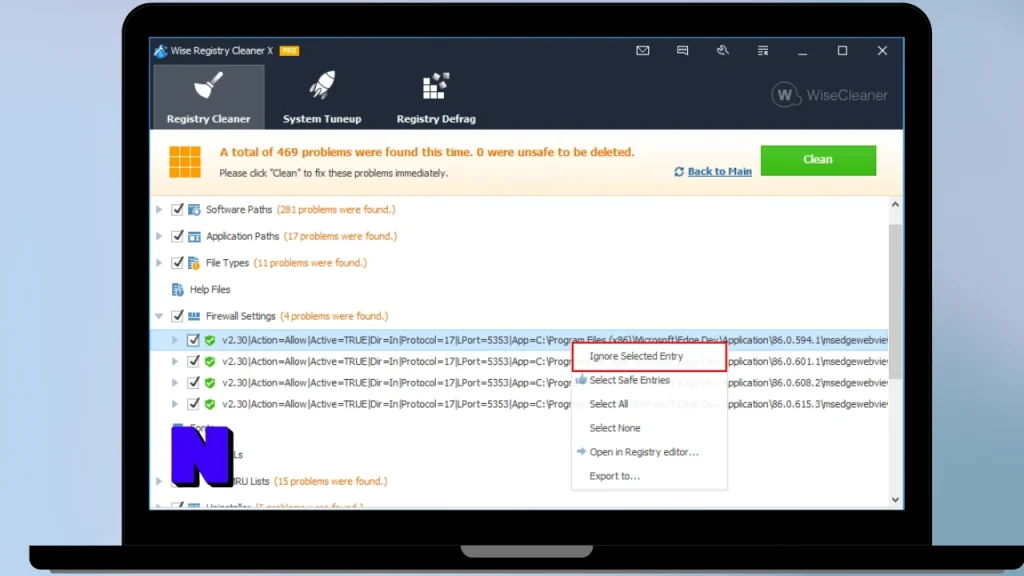Expand the 86.0.594.1 firewall entry
The image size is (1024, 576).
click(x=174, y=340)
